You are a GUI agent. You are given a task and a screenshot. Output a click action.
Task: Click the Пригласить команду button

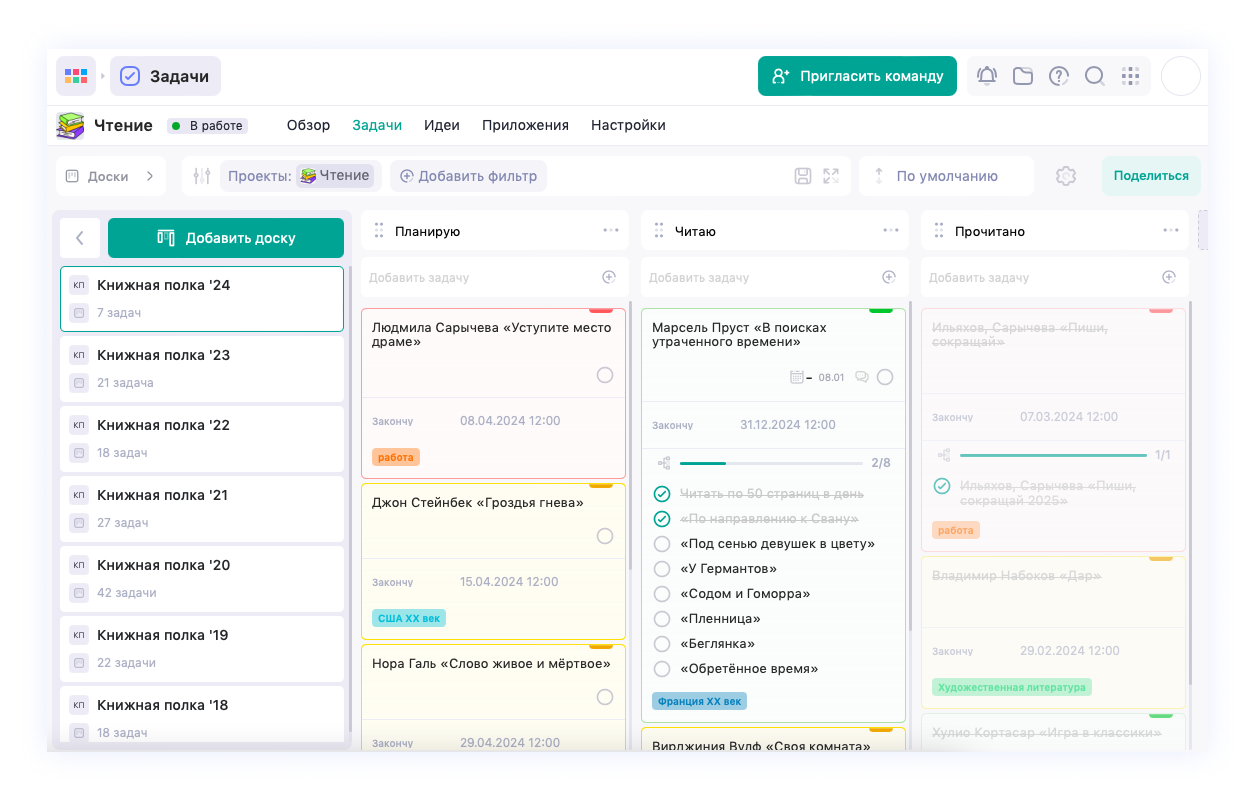click(857, 76)
